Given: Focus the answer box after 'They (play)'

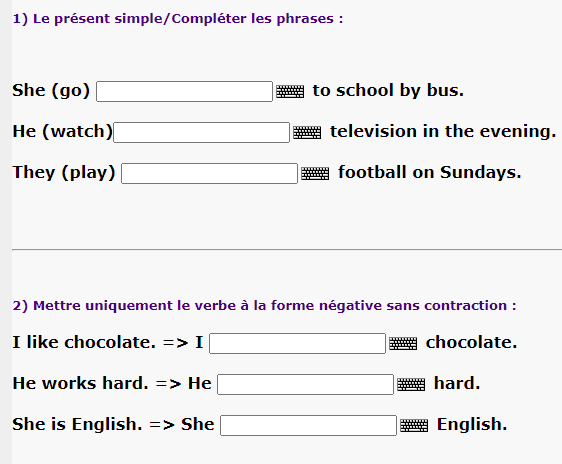Looking at the screenshot, I should click(209, 173).
